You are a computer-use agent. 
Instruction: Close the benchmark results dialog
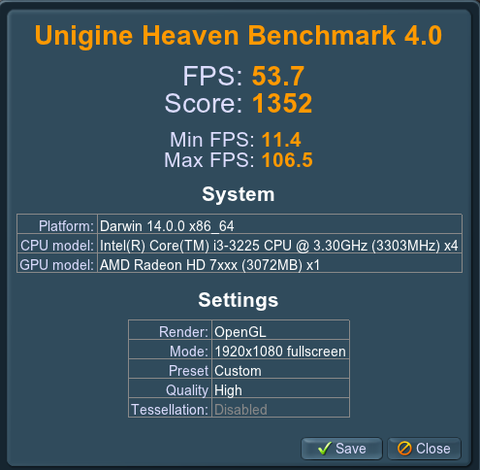424,448
